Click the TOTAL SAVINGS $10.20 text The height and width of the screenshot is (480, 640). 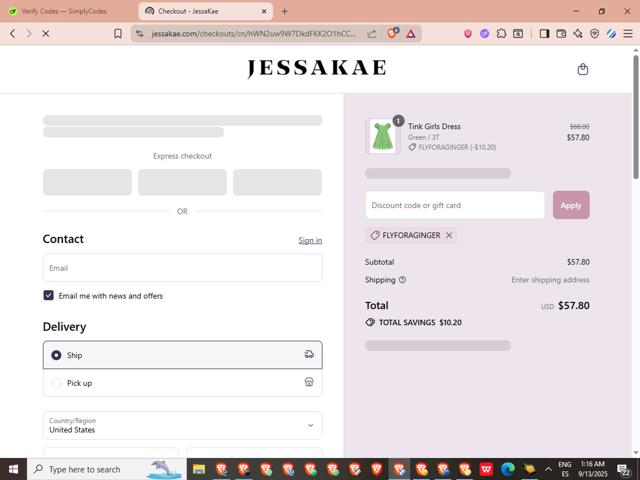(x=420, y=322)
